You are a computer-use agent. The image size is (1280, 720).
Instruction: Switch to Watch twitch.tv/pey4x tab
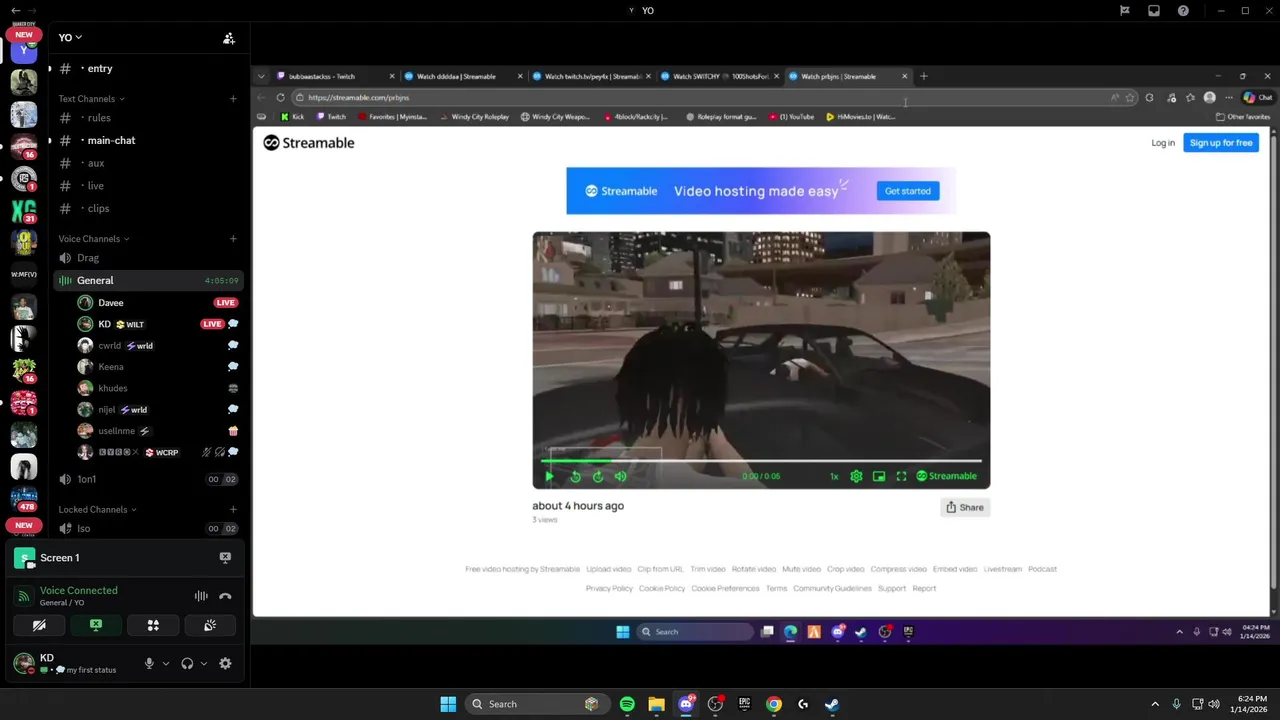[x=591, y=76]
